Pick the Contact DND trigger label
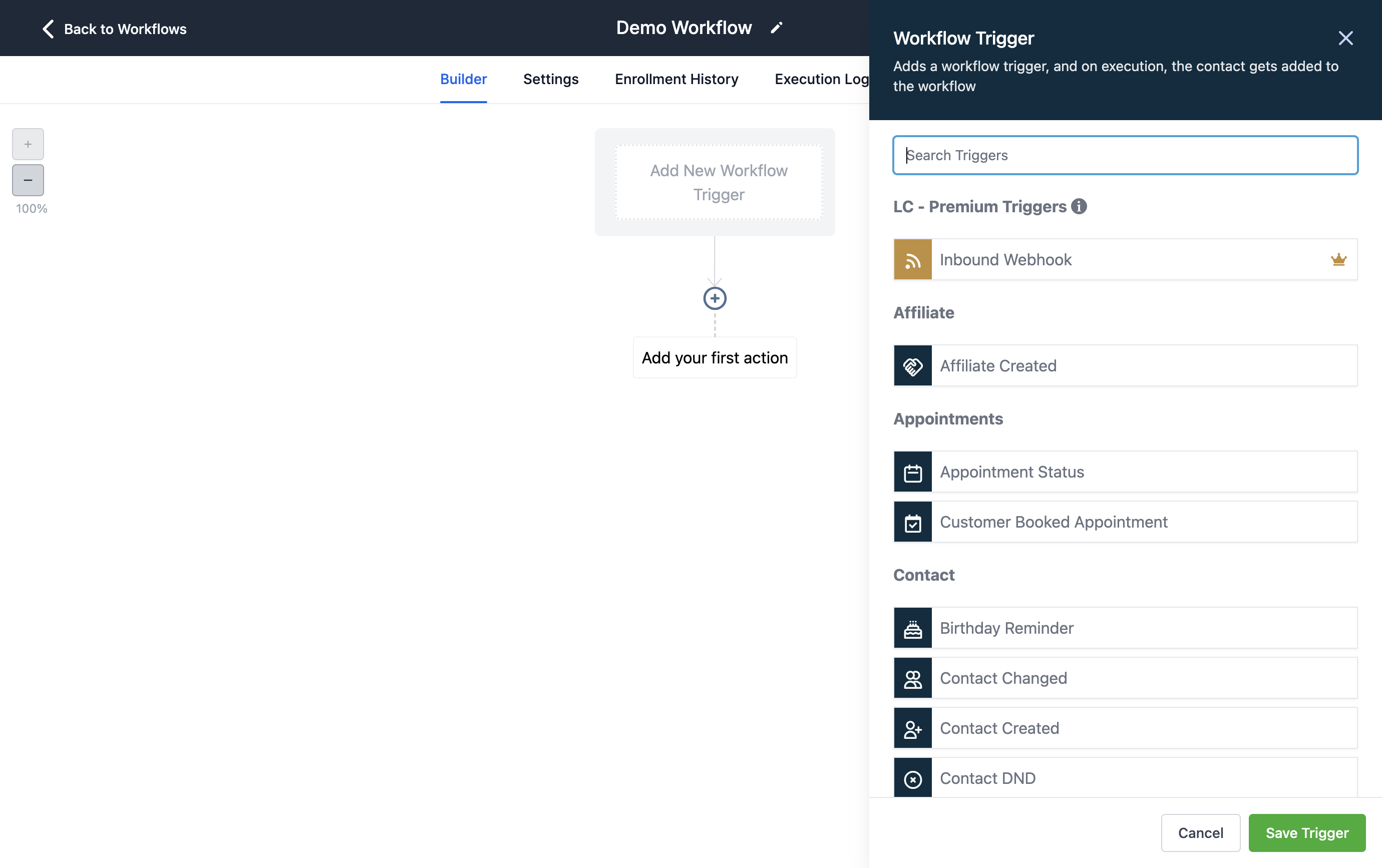The image size is (1382, 868). (x=988, y=778)
